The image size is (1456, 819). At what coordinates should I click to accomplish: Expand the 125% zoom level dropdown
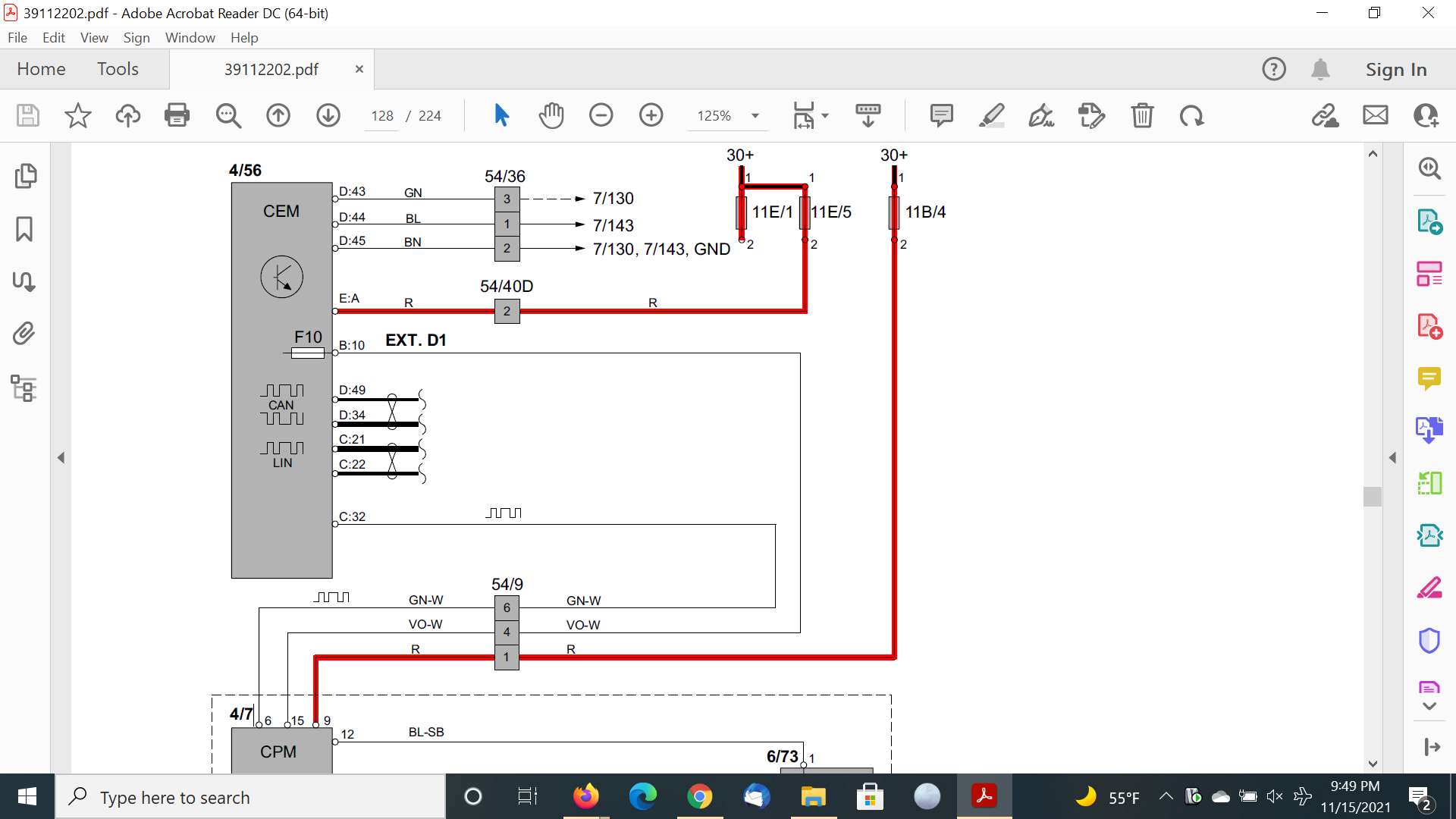click(755, 115)
